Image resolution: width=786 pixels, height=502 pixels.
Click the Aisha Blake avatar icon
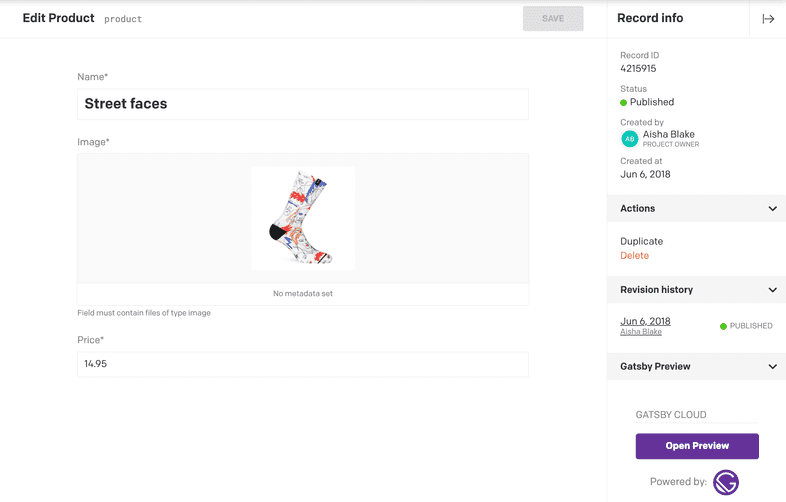tap(629, 139)
